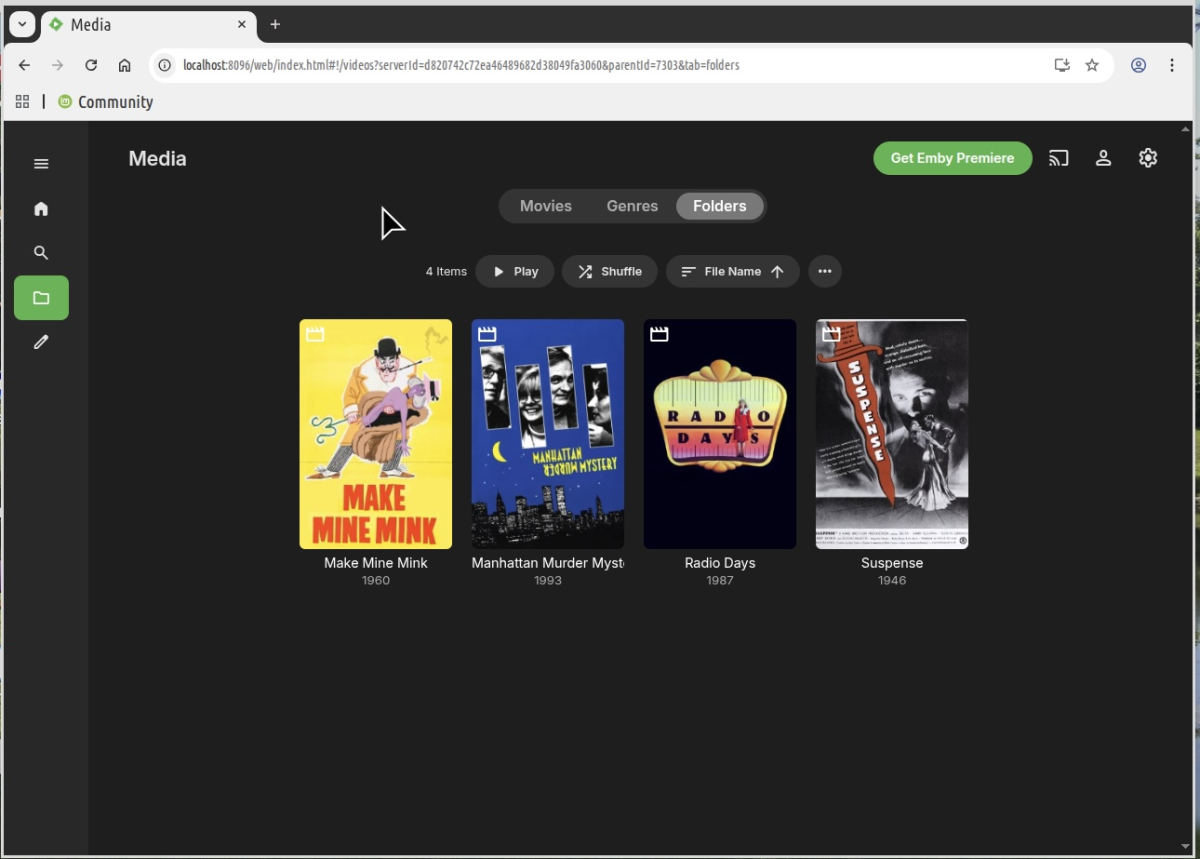Click the Suspense title text
Viewport: 1200px width, 859px height.
pyautogui.click(x=892, y=563)
